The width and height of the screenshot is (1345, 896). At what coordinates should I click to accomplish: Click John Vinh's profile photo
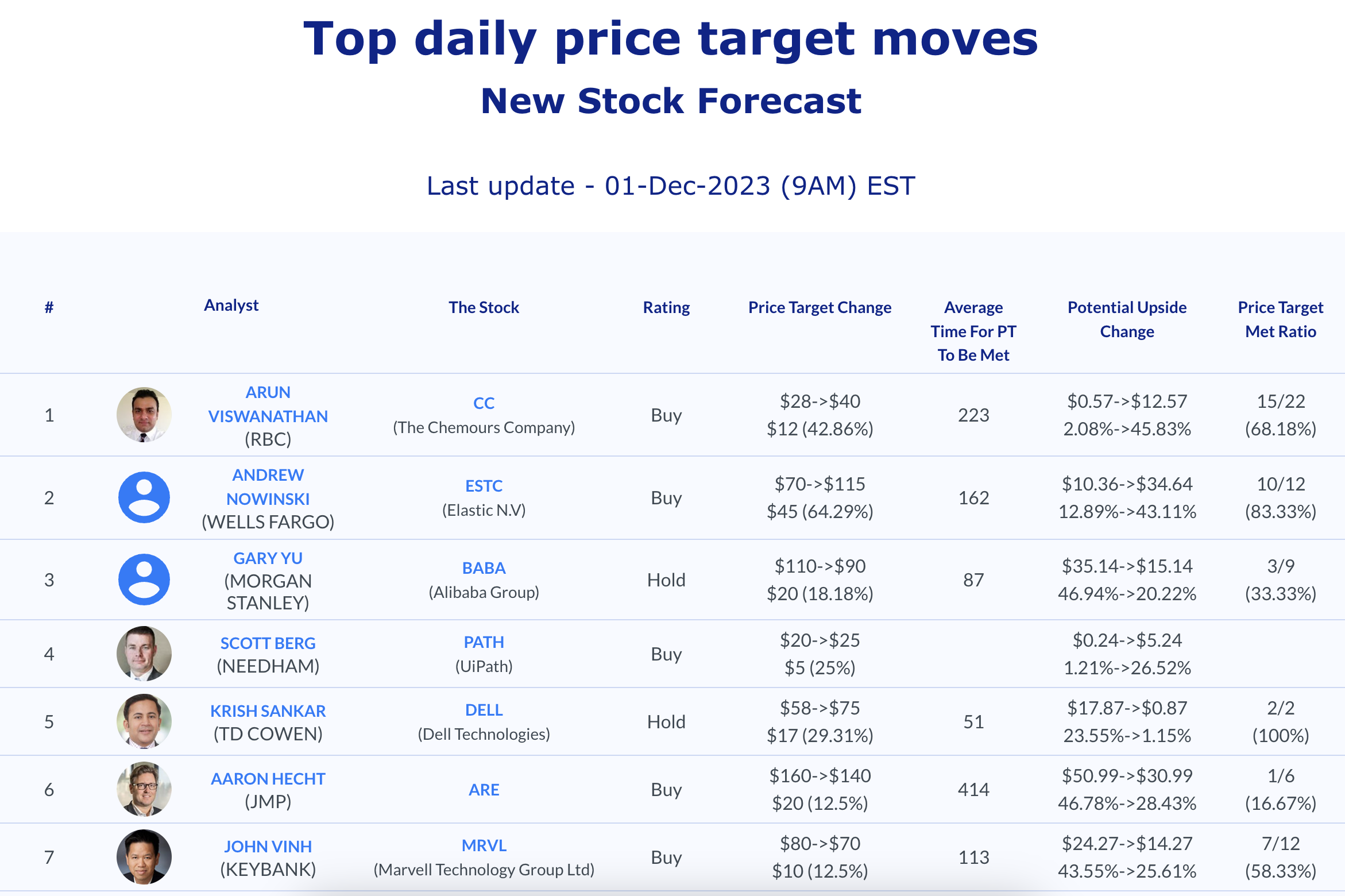click(144, 857)
